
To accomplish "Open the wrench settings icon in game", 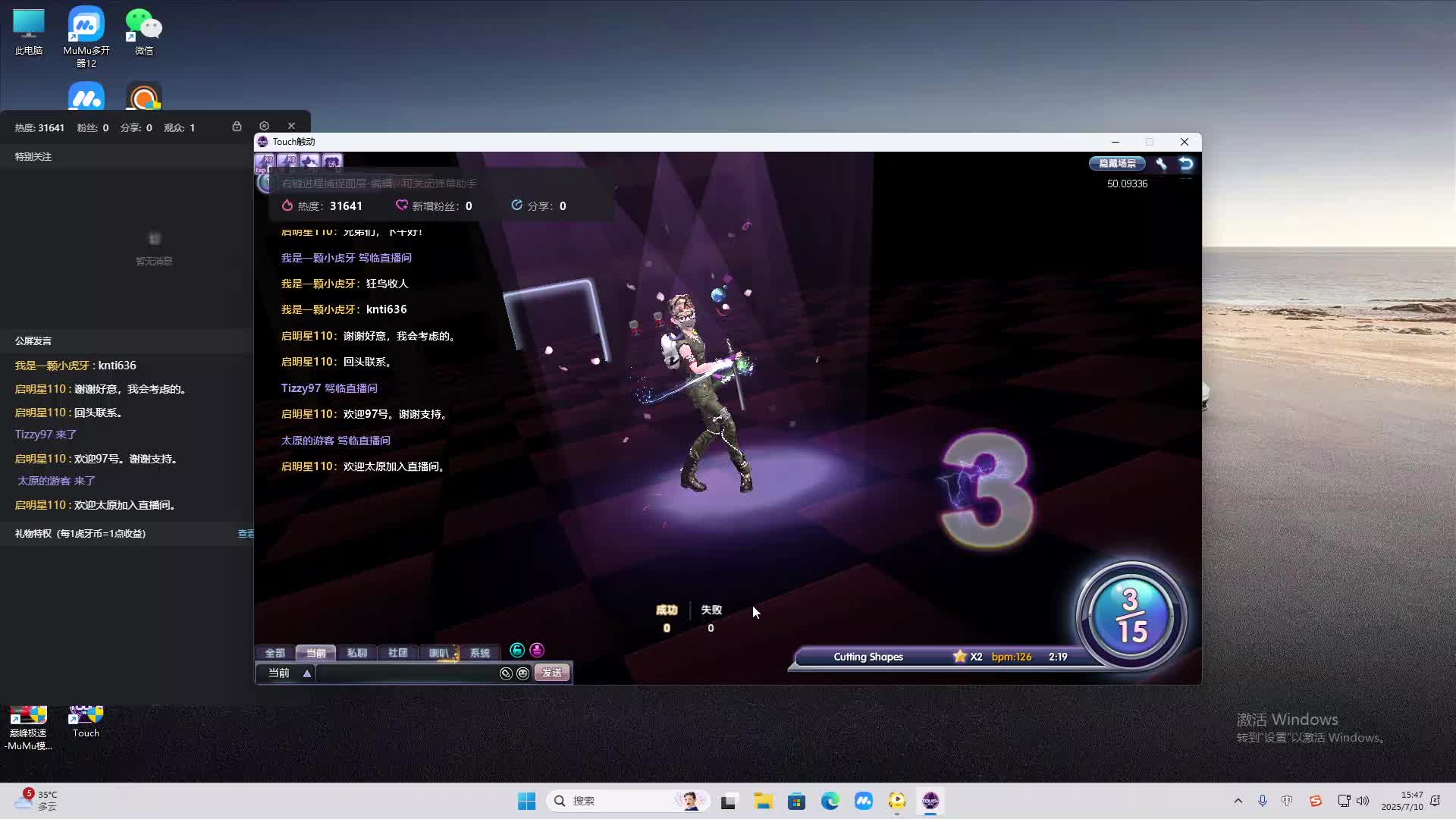I will (x=1161, y=163).
